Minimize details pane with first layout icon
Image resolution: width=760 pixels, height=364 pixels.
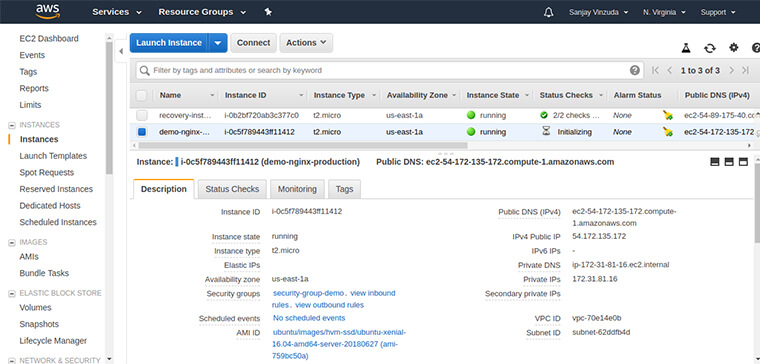[714, 162]
